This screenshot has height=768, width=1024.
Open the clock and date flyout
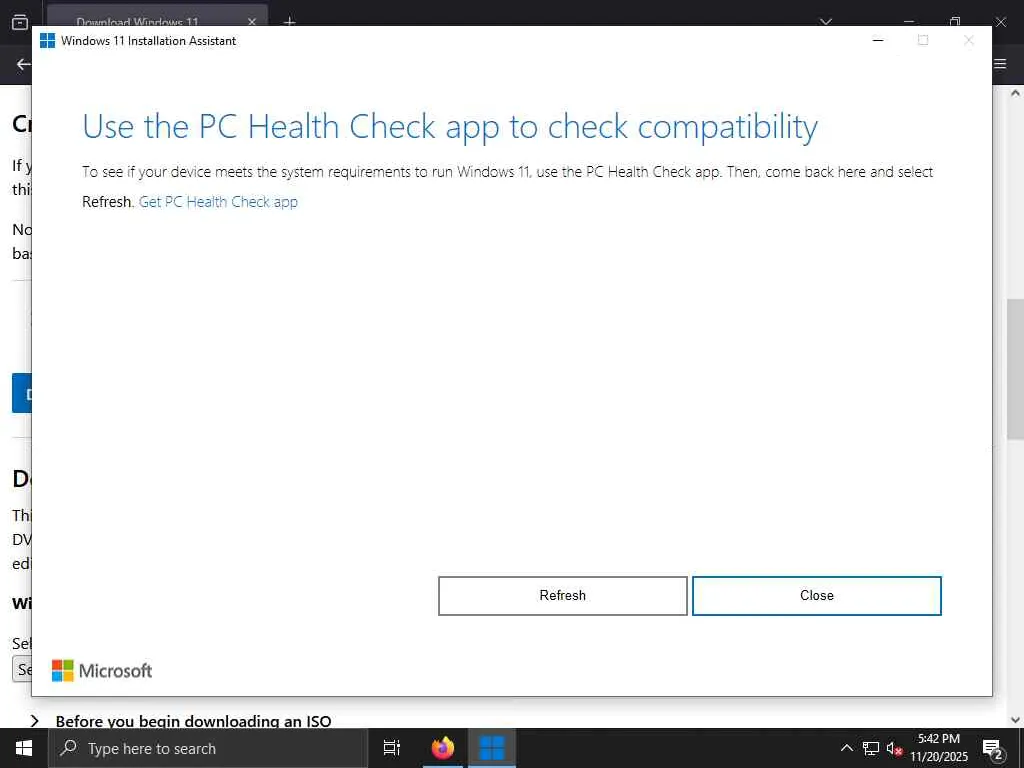(x=939, y=748)
